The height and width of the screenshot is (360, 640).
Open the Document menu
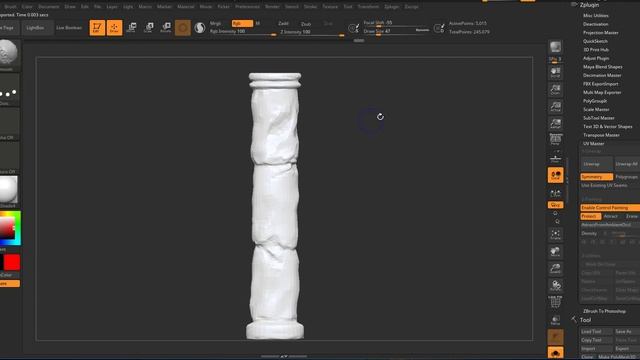click(49, 7)
